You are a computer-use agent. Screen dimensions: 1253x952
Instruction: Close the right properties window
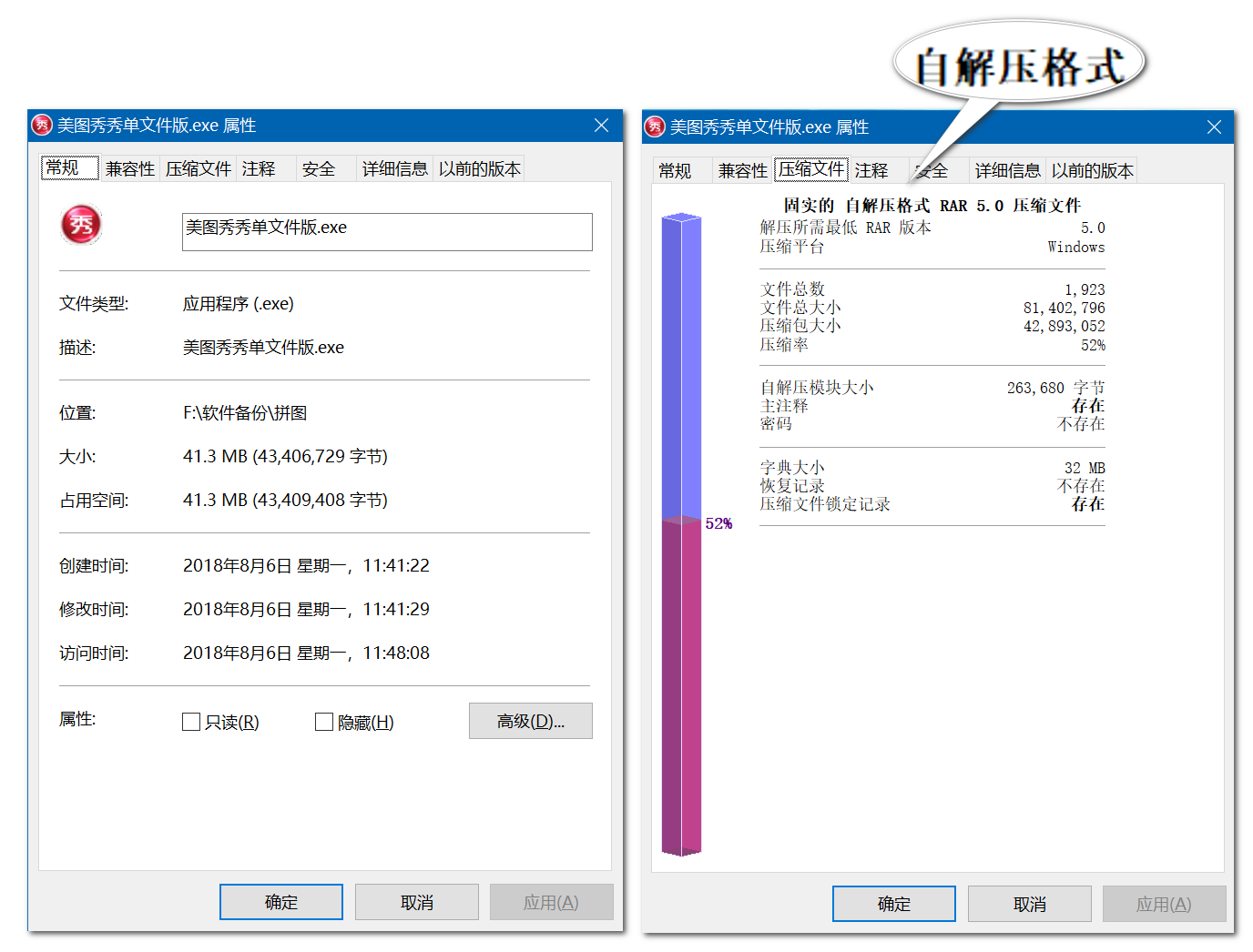[x=1214, y=127]
